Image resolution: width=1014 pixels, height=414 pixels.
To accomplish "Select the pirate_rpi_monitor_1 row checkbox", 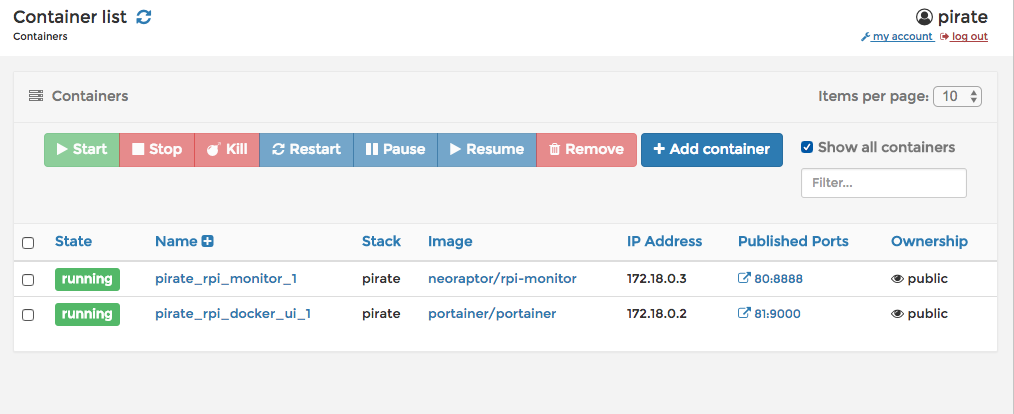I will (x=28, y=280).
